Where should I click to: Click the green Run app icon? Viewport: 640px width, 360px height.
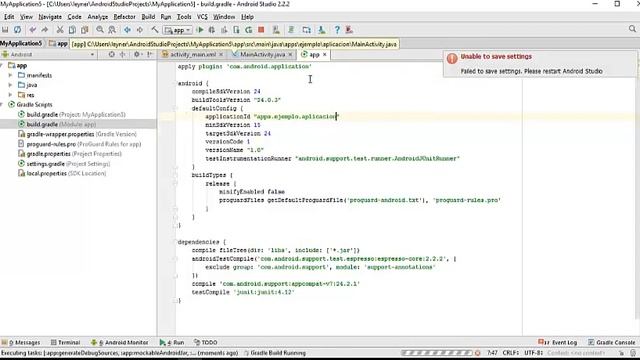point(200,30)
